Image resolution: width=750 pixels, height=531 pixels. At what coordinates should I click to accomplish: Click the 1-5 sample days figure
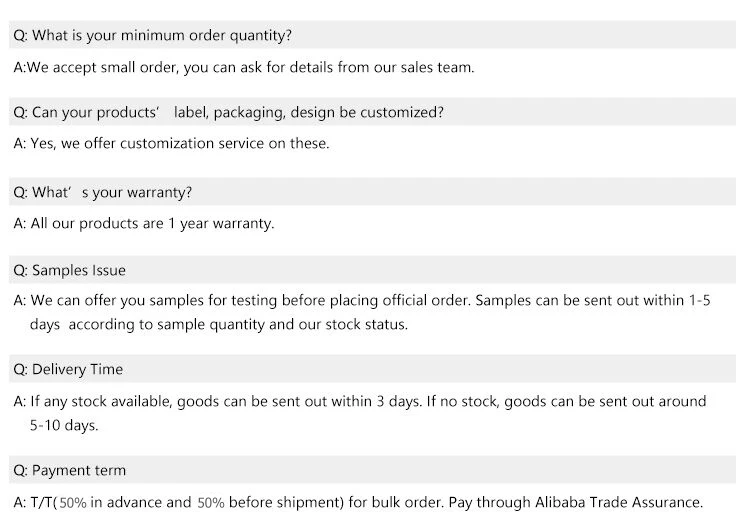700,300
